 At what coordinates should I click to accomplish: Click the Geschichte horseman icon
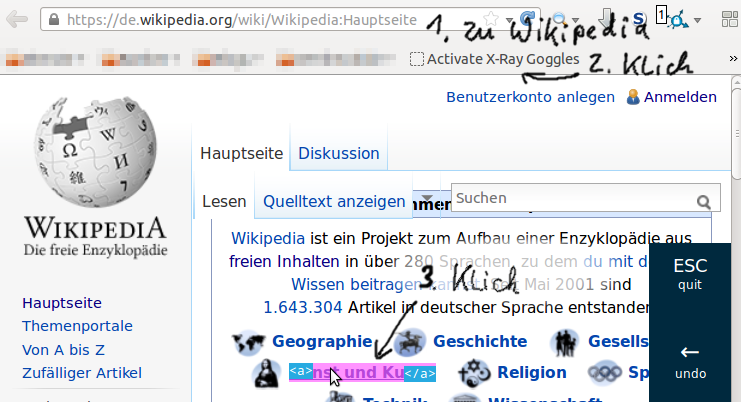coord(410,342)
